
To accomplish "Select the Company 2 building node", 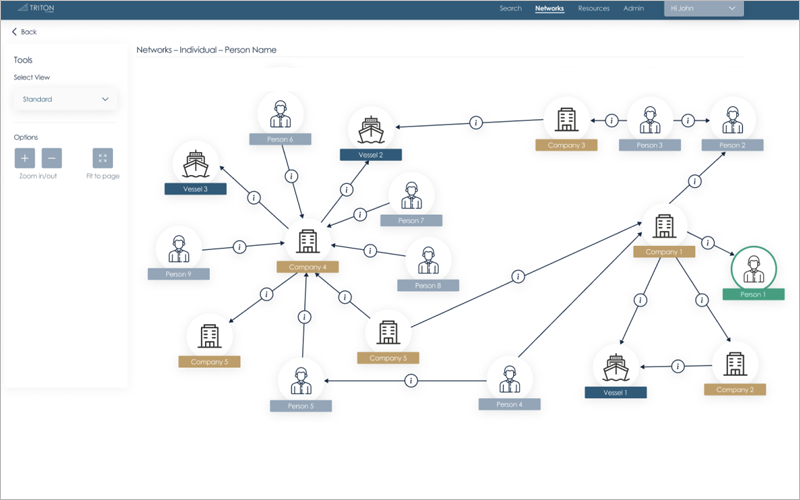I will 735,362.
